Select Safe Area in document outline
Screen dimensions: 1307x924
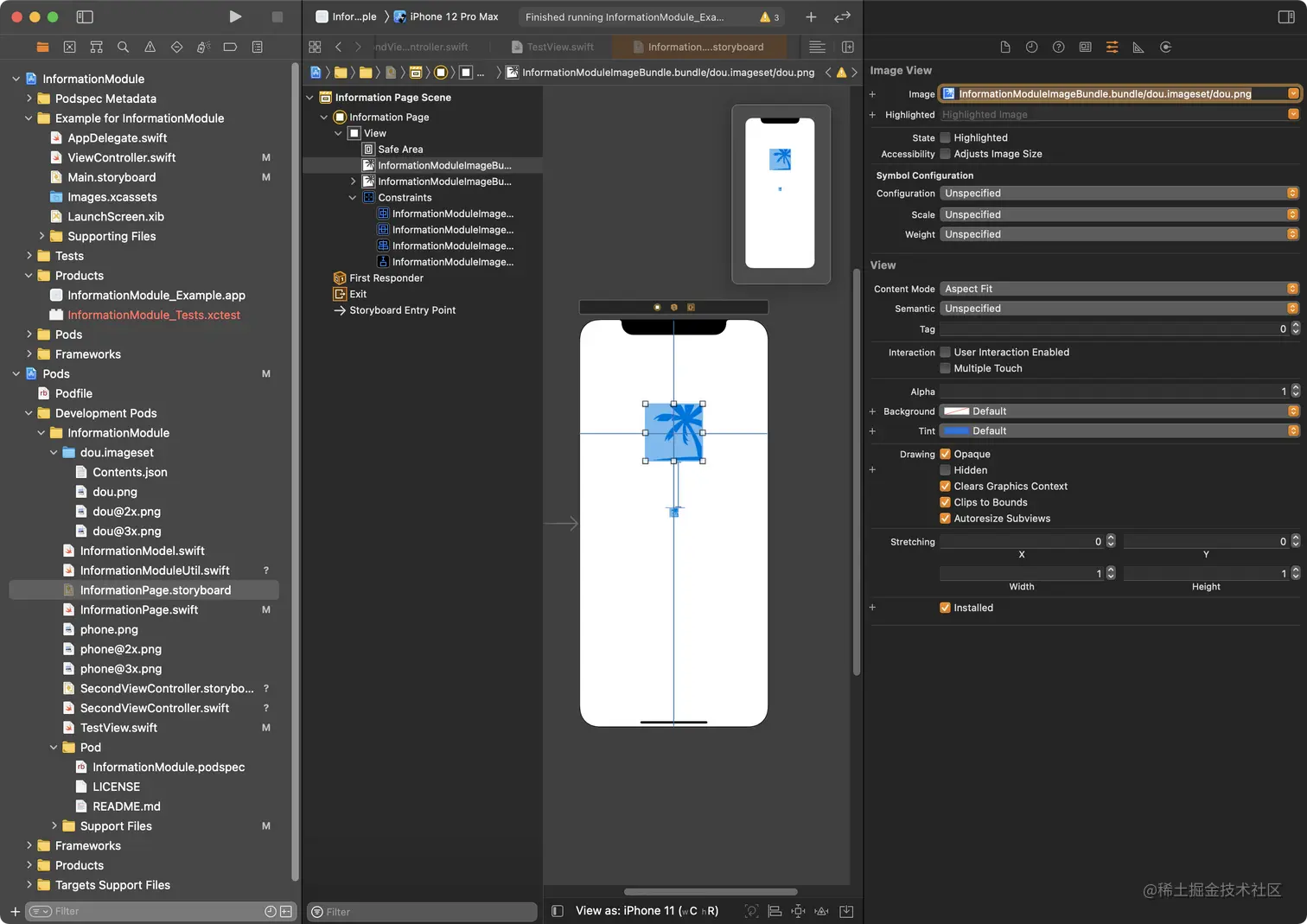[400, 150]
